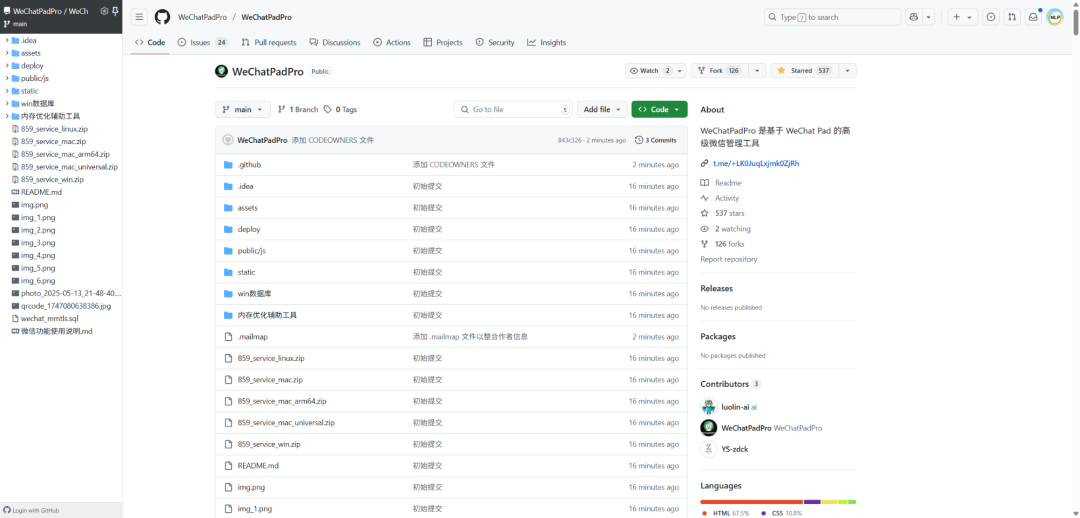The width and height of the screenshot is (1080, 518).
Task: Switch to the Actions tab
Action: (x=392, y=43)
